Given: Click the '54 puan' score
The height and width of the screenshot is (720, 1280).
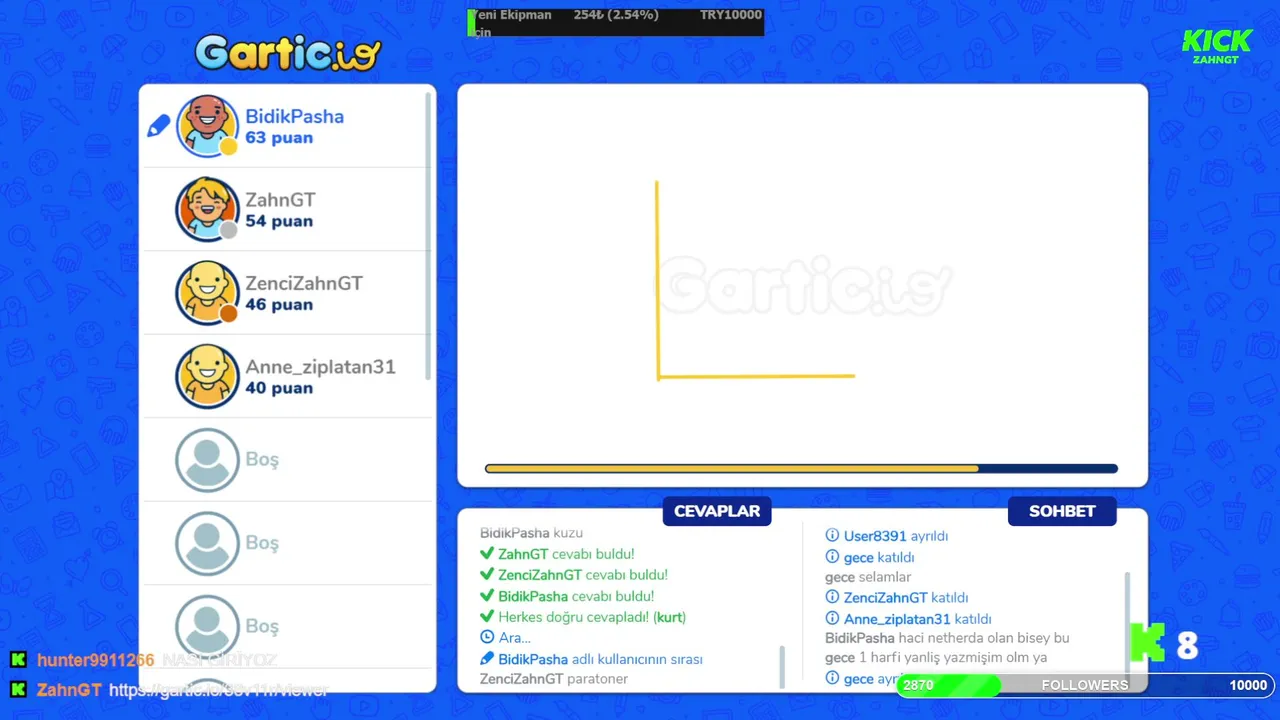Looking at the screenshot, I should 279,221.
